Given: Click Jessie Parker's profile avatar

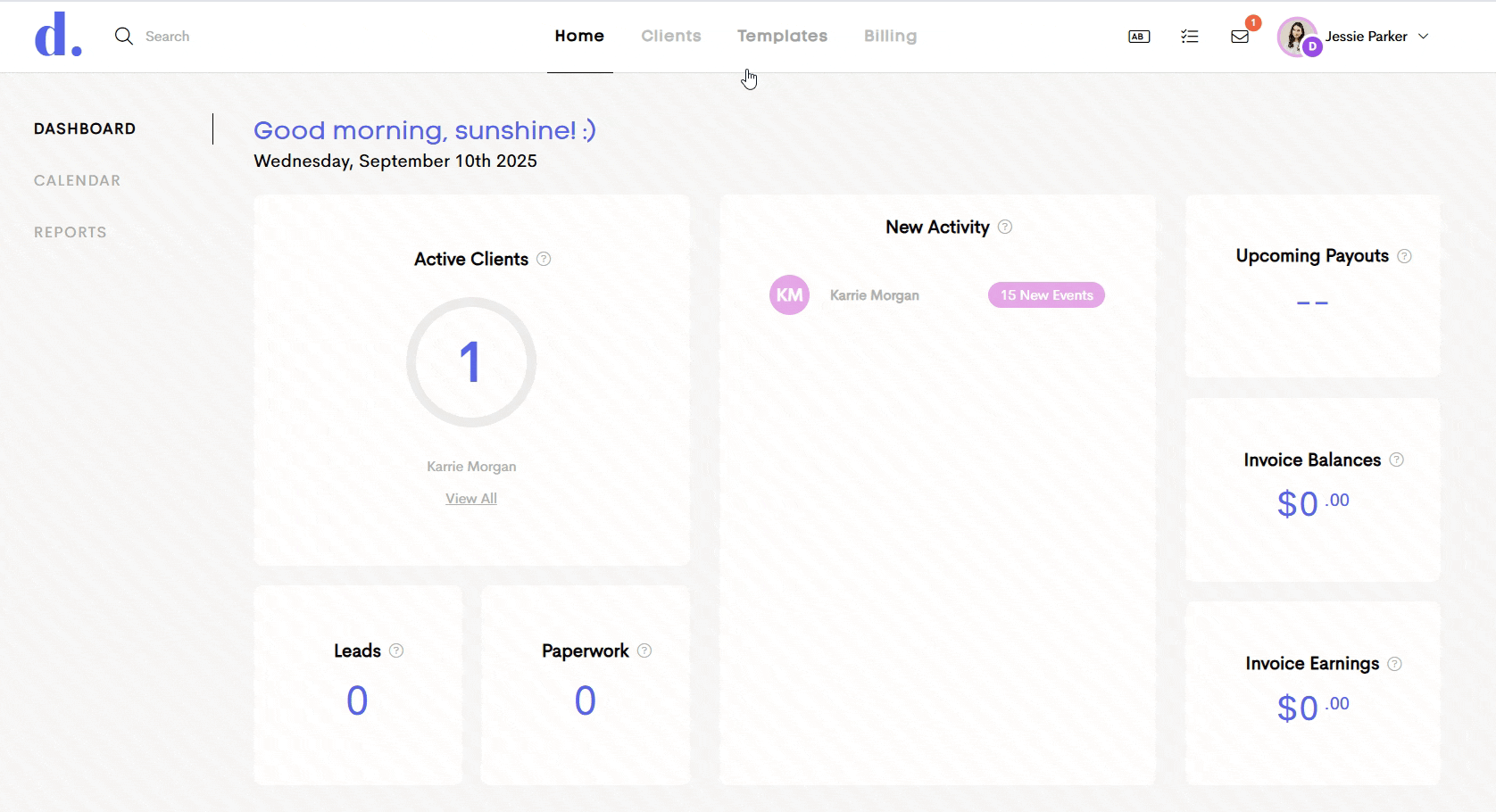Looking at the screenshot, I should (1298, 37).
